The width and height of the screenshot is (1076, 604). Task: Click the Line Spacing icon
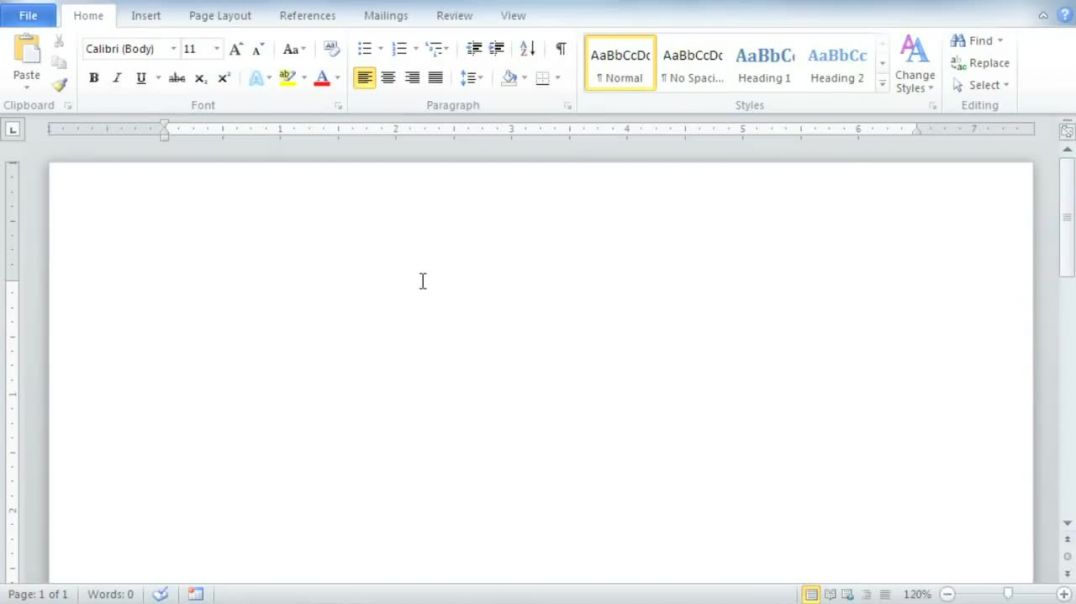[x=469, y=78]
